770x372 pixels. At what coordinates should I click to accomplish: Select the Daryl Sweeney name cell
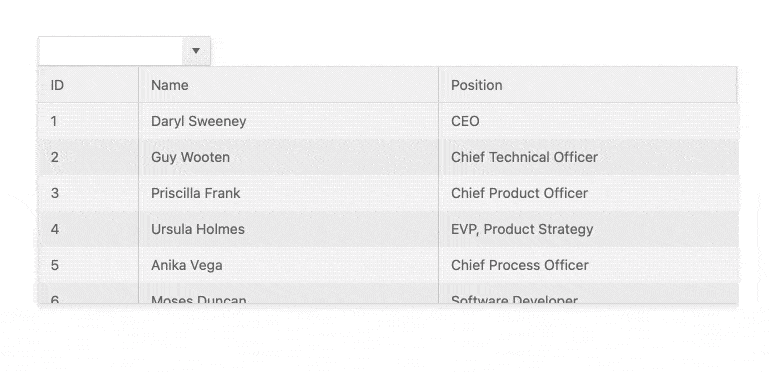click(289, 121)
